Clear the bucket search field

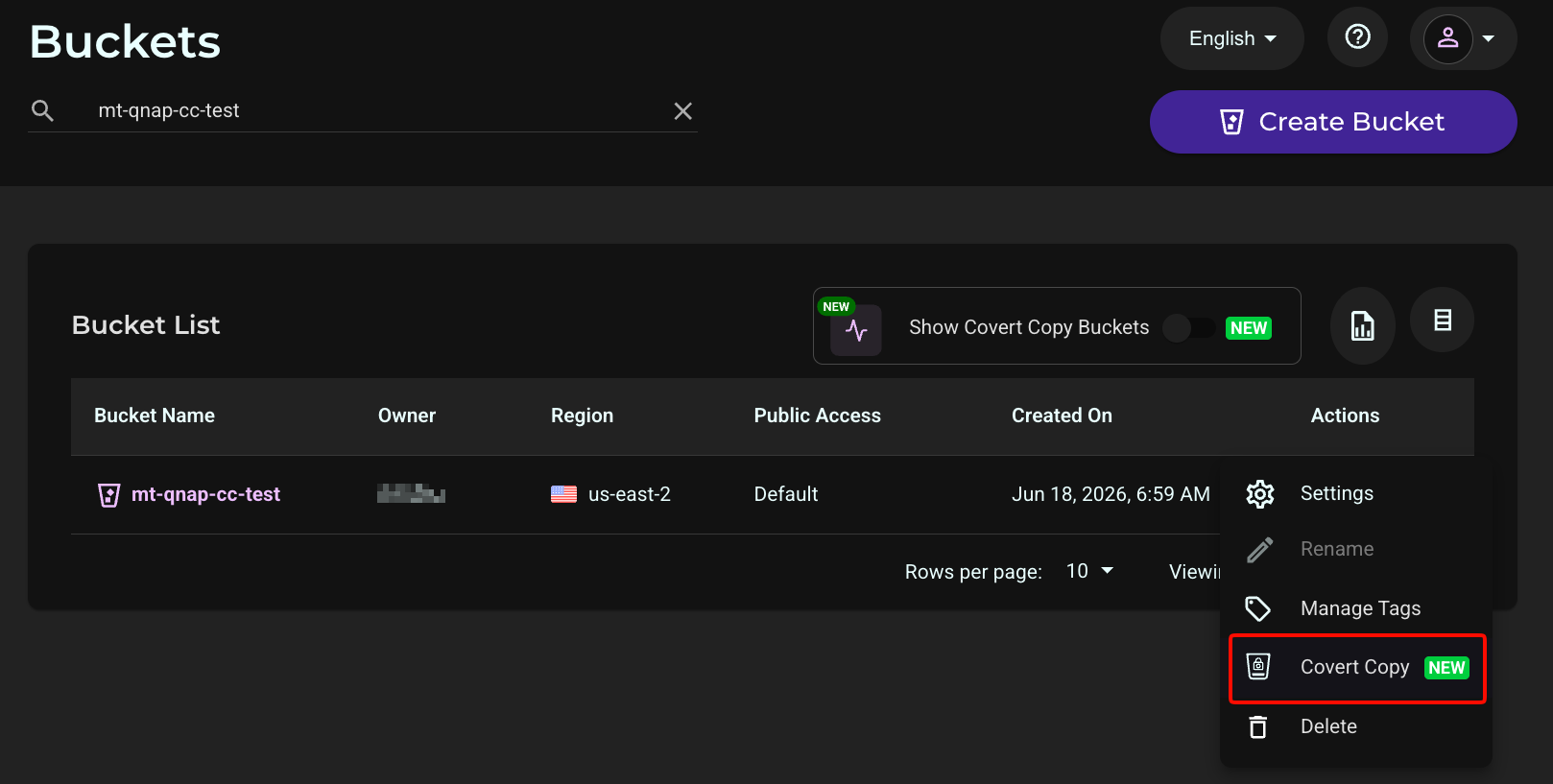pos(682,111)
